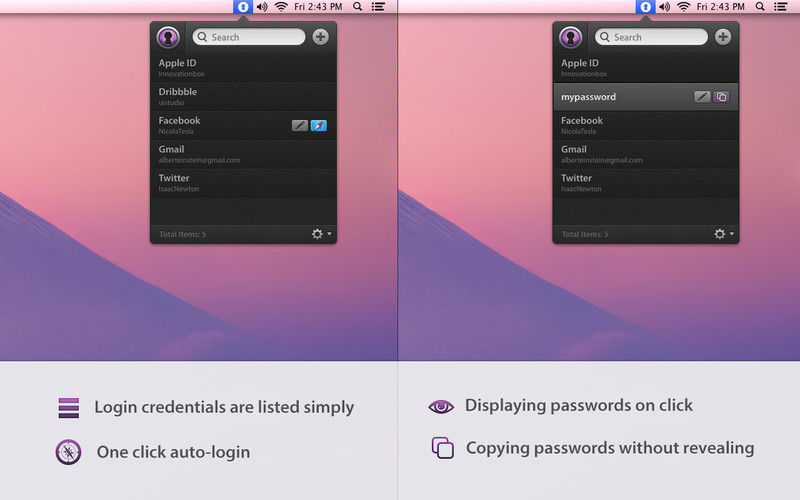800x500 pixels.
Task: Click the edit pencil icon on mypassword row
Action: pos(702,96)
